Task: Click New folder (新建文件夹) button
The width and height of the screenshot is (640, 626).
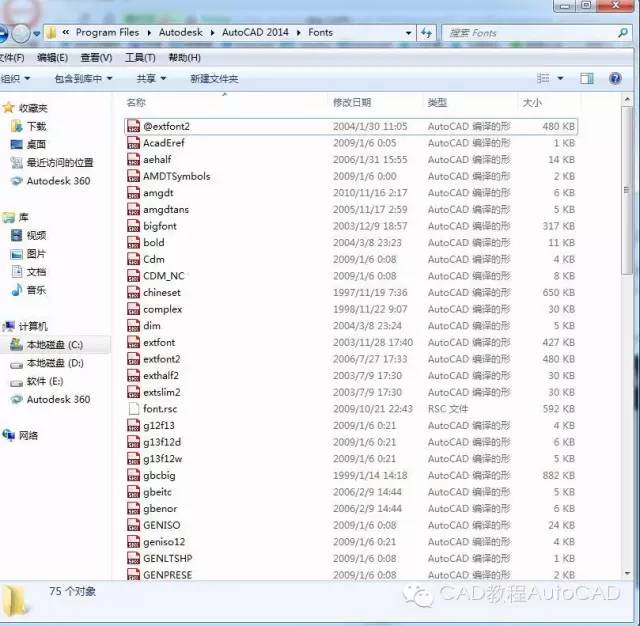Action: tap(214, 78)
